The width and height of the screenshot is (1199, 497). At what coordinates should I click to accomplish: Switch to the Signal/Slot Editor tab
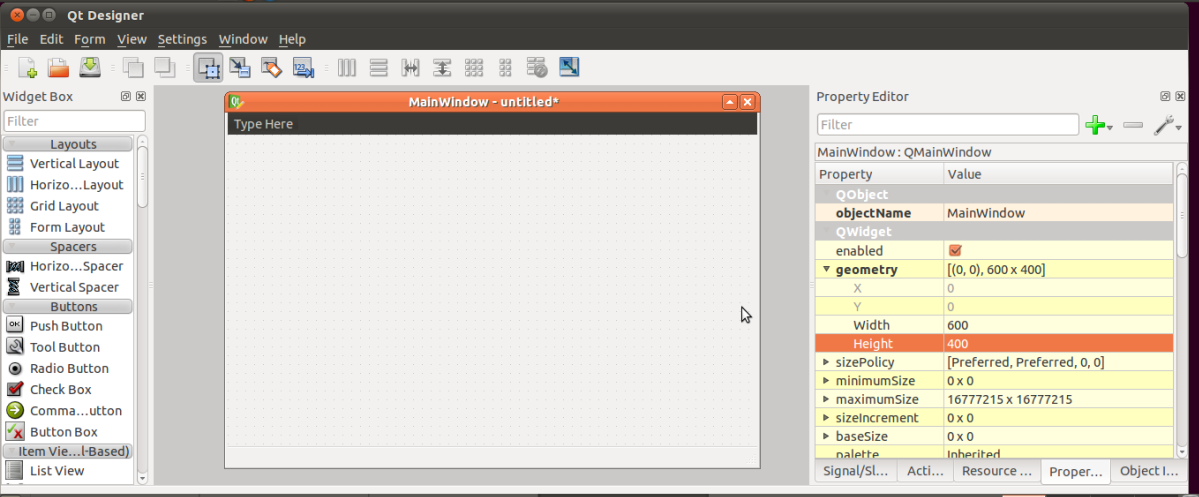[856, 471]
